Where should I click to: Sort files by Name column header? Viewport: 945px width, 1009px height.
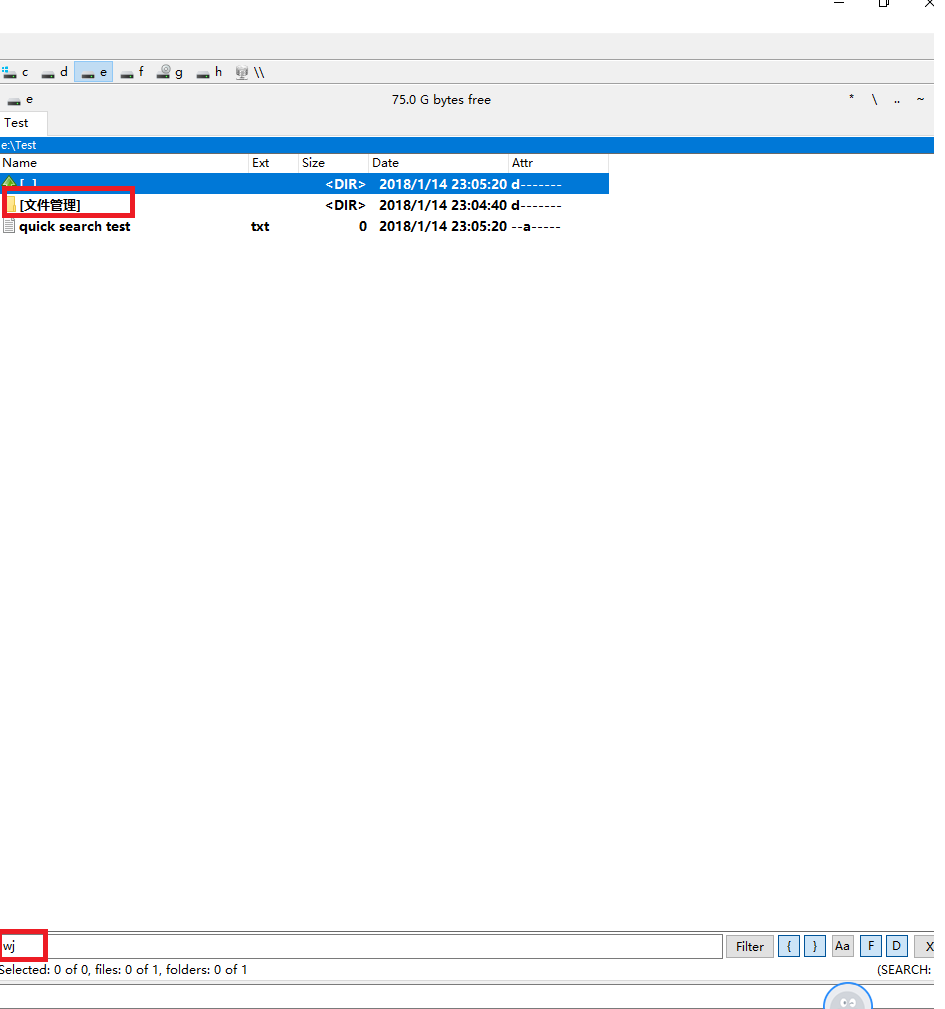tap(124, 163)
